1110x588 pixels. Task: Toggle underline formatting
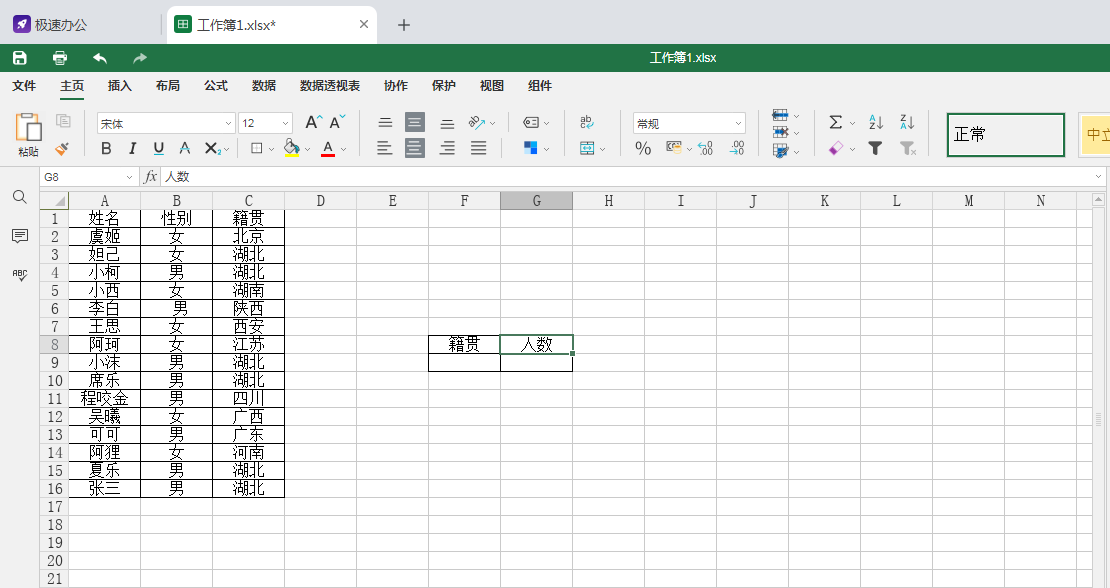pos(159,148)
